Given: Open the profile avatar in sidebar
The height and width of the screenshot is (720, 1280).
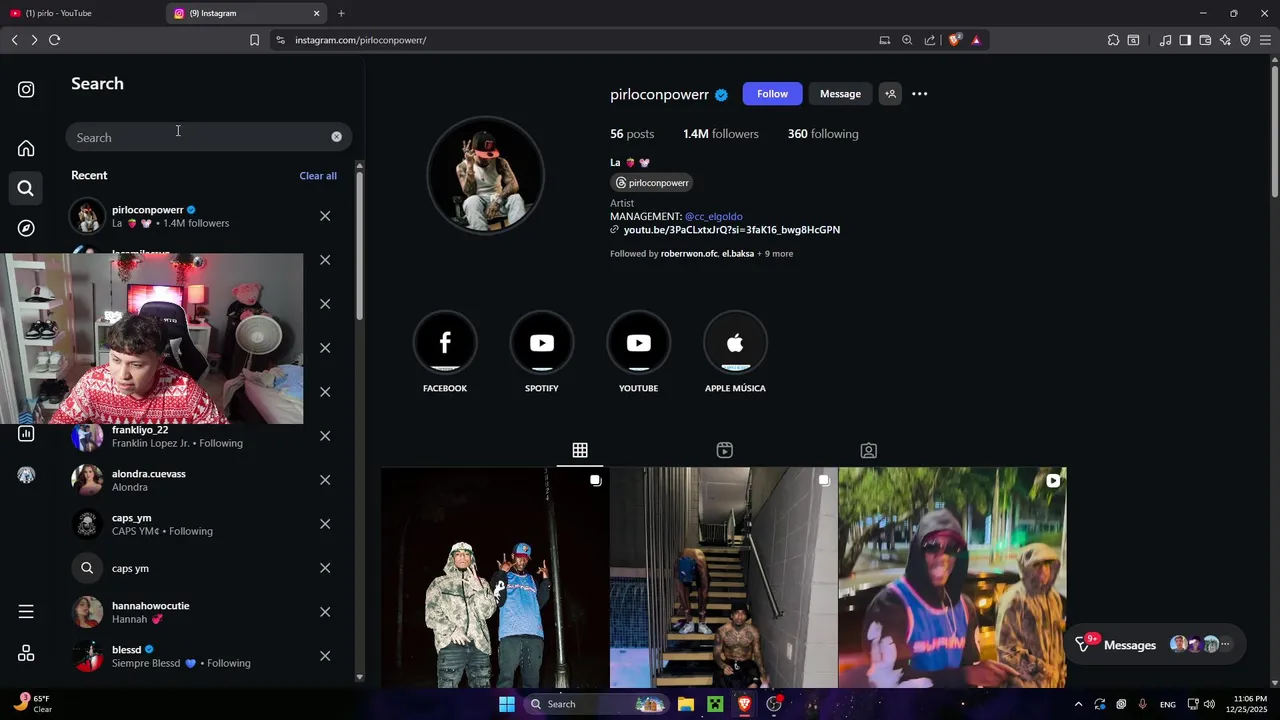Looking at the screenshot, I should pyautogui.click(x=26, y=475).
